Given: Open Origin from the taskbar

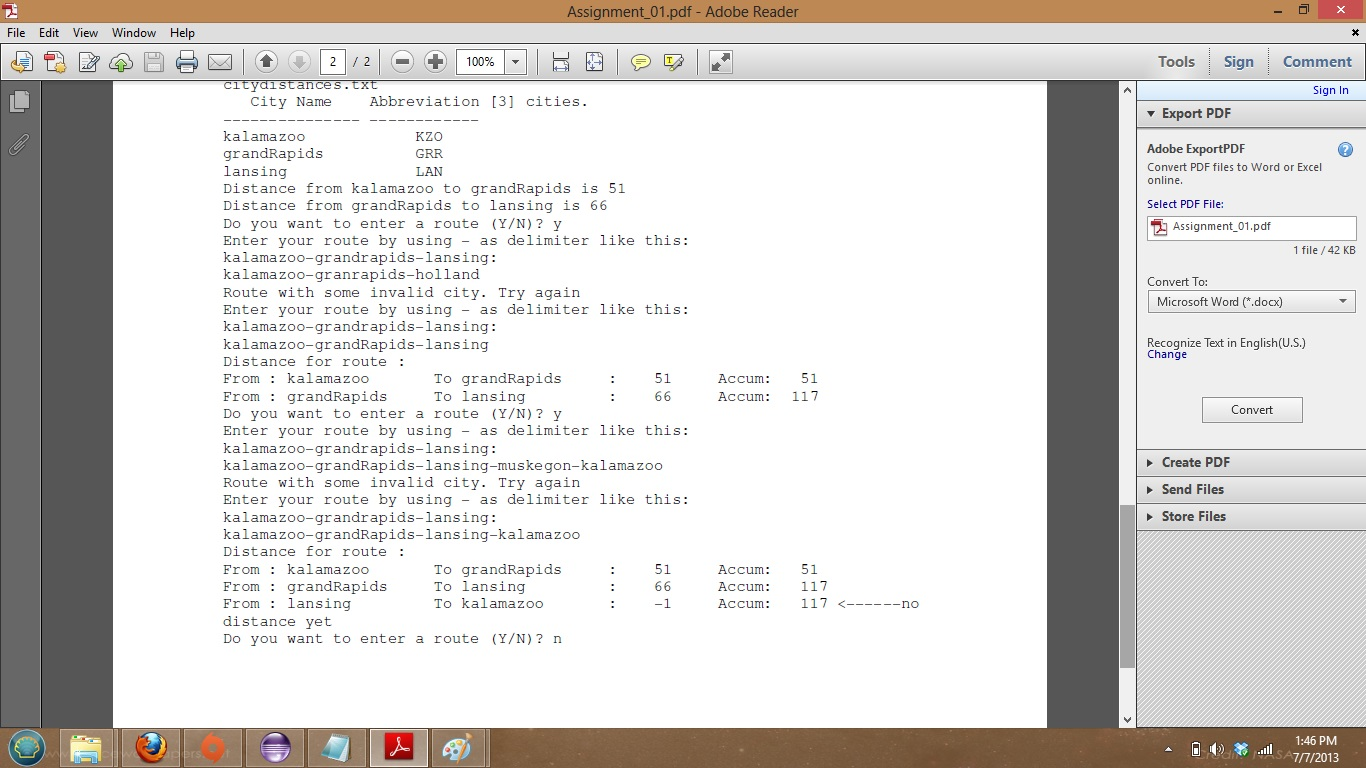Looking at the screenshot, I should tap(212, 748).
